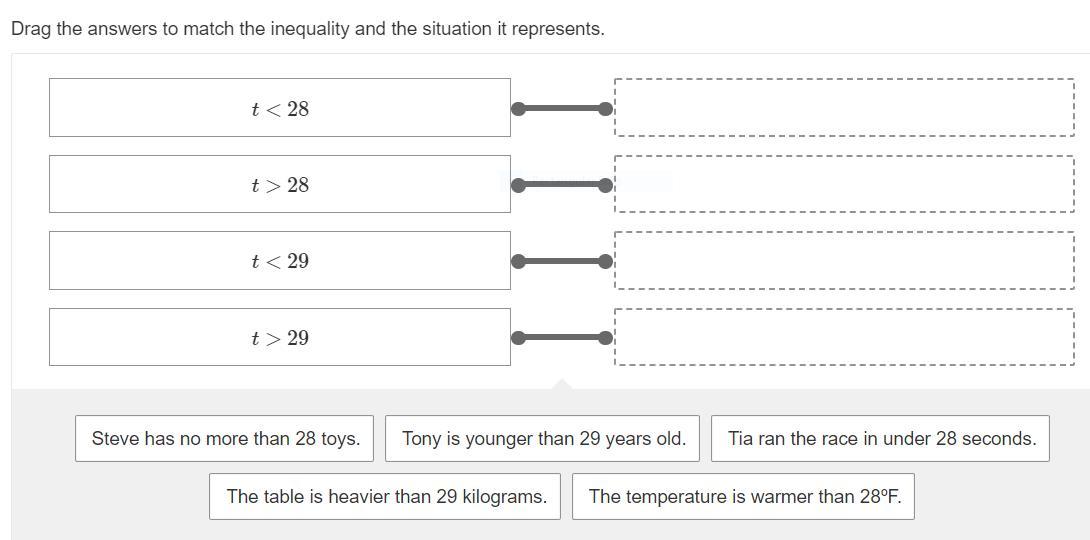Image resolution: width=1090 pixels, height=540 pixels.
Task: Click right endpoint dot of t < 28 connector
Action: coord(605,108)
